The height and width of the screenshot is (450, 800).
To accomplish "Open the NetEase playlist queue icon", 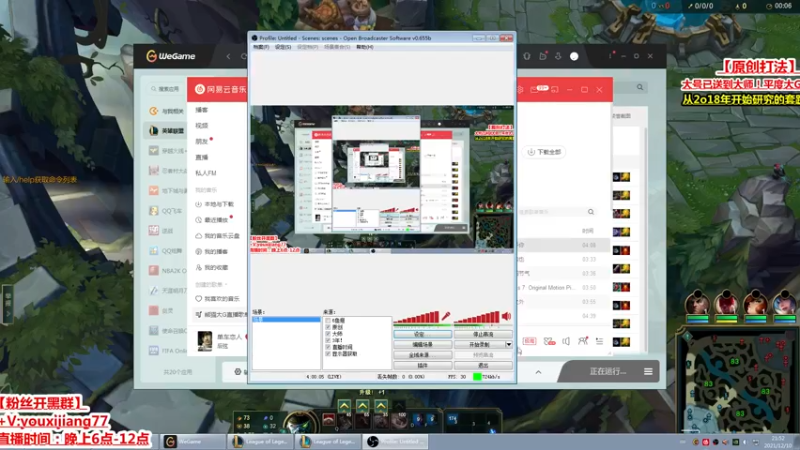I will pos(599,341).
